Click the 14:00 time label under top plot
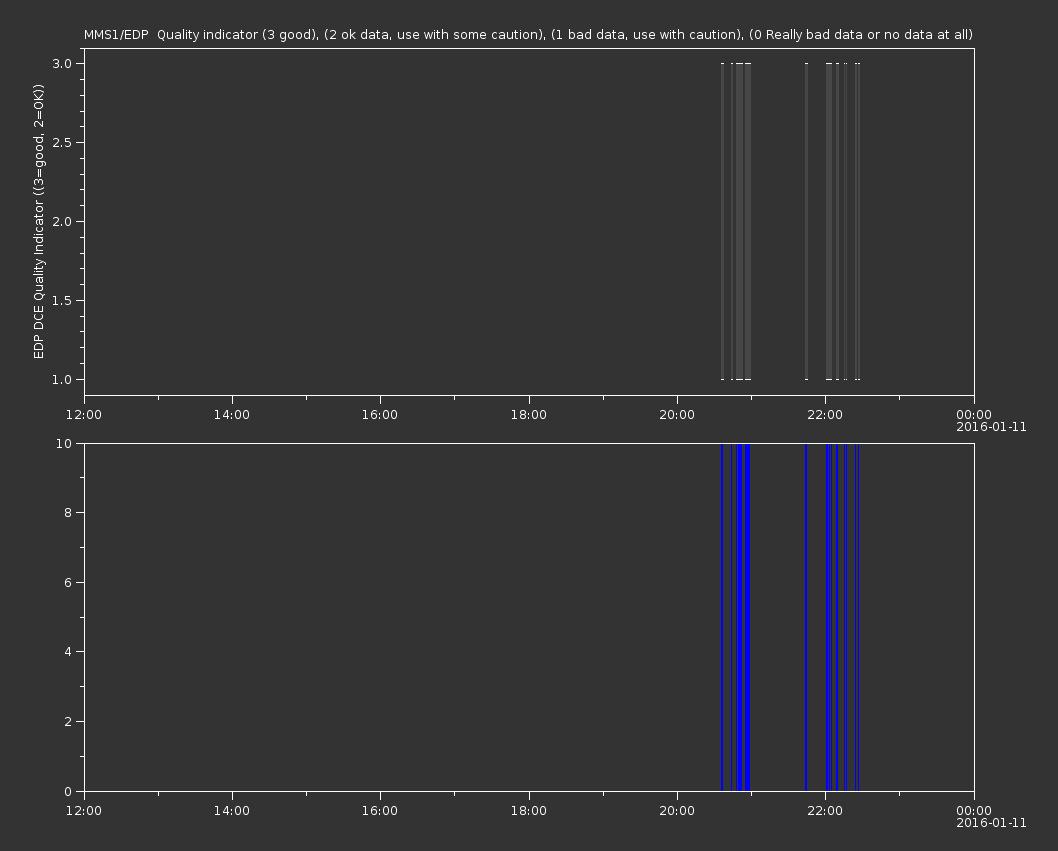Screen dimensions: 1058x851 tap(231, 414)
